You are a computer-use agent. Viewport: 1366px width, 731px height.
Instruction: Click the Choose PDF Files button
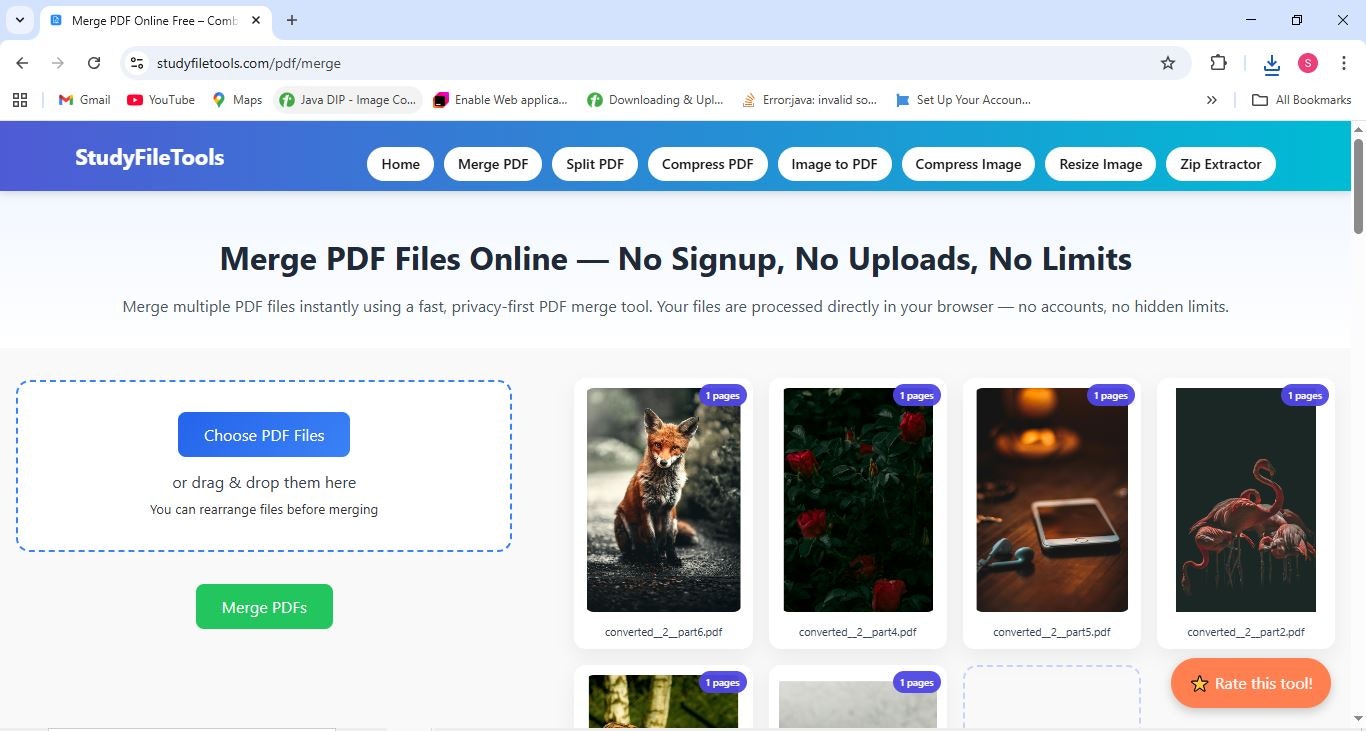[263, 434]
